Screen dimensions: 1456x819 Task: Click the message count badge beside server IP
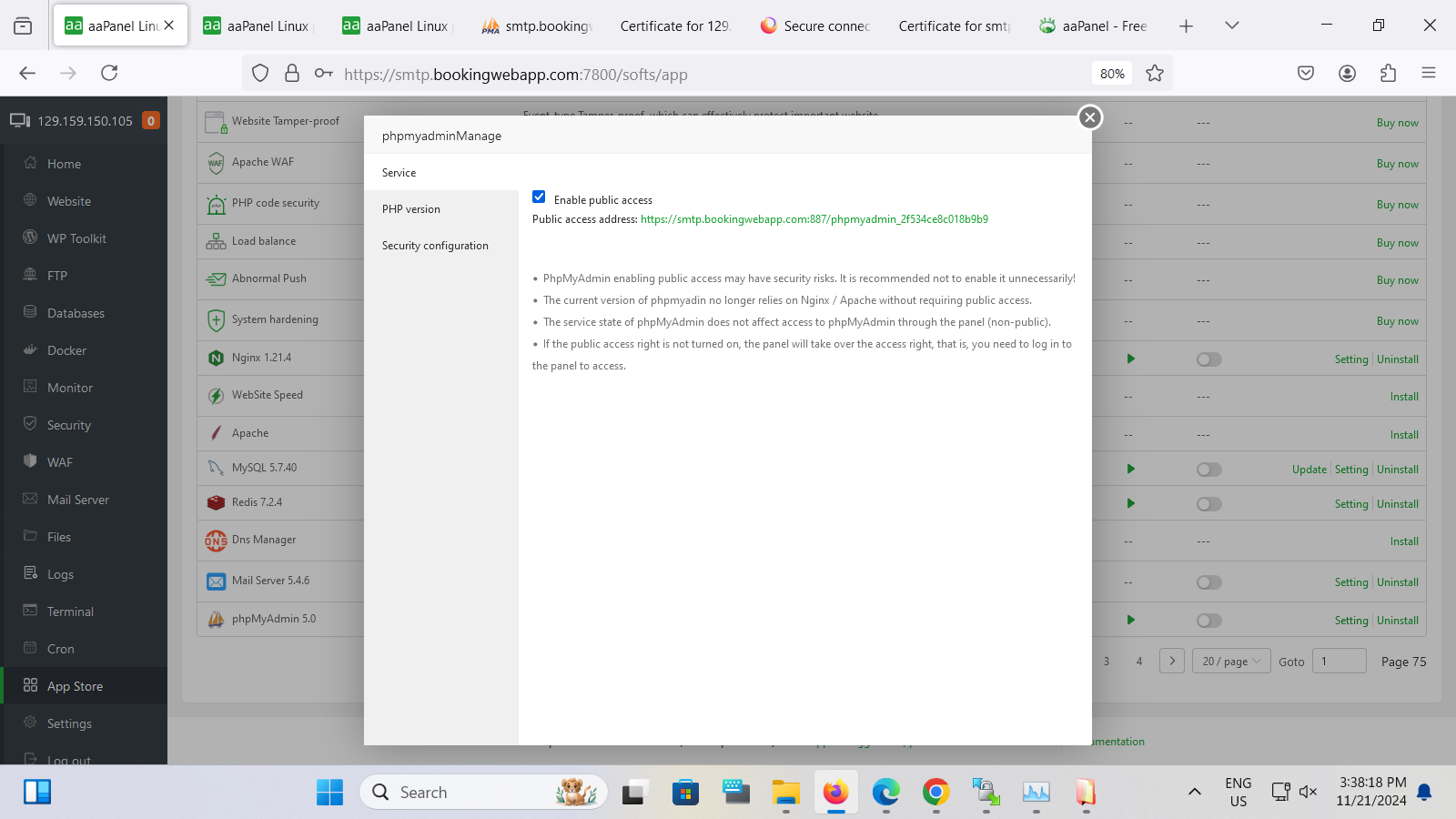[x=151, y=120]
